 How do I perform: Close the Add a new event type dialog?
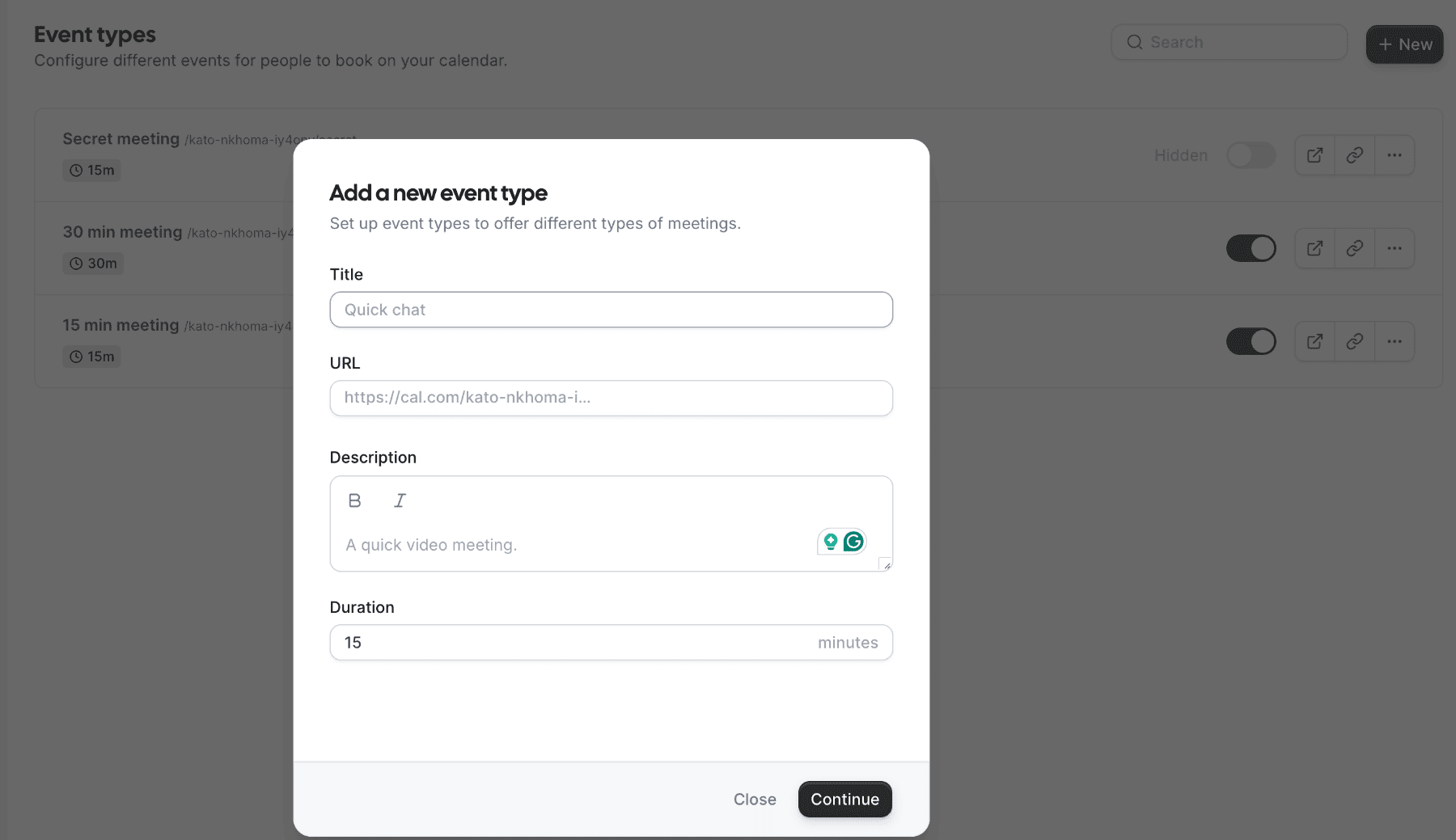tap(754, 799)
